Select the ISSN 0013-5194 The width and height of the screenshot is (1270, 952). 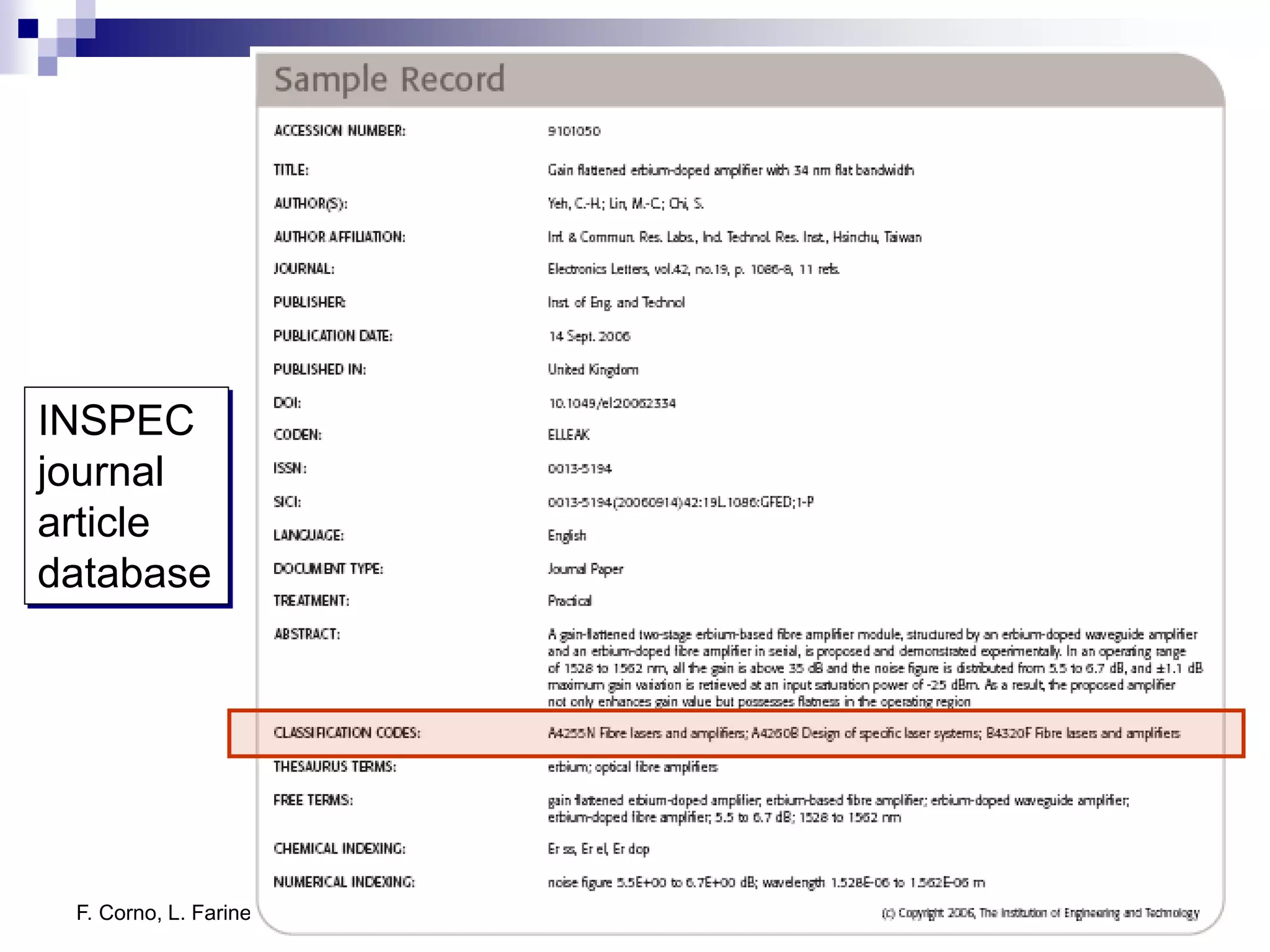[x=579, y=469]
